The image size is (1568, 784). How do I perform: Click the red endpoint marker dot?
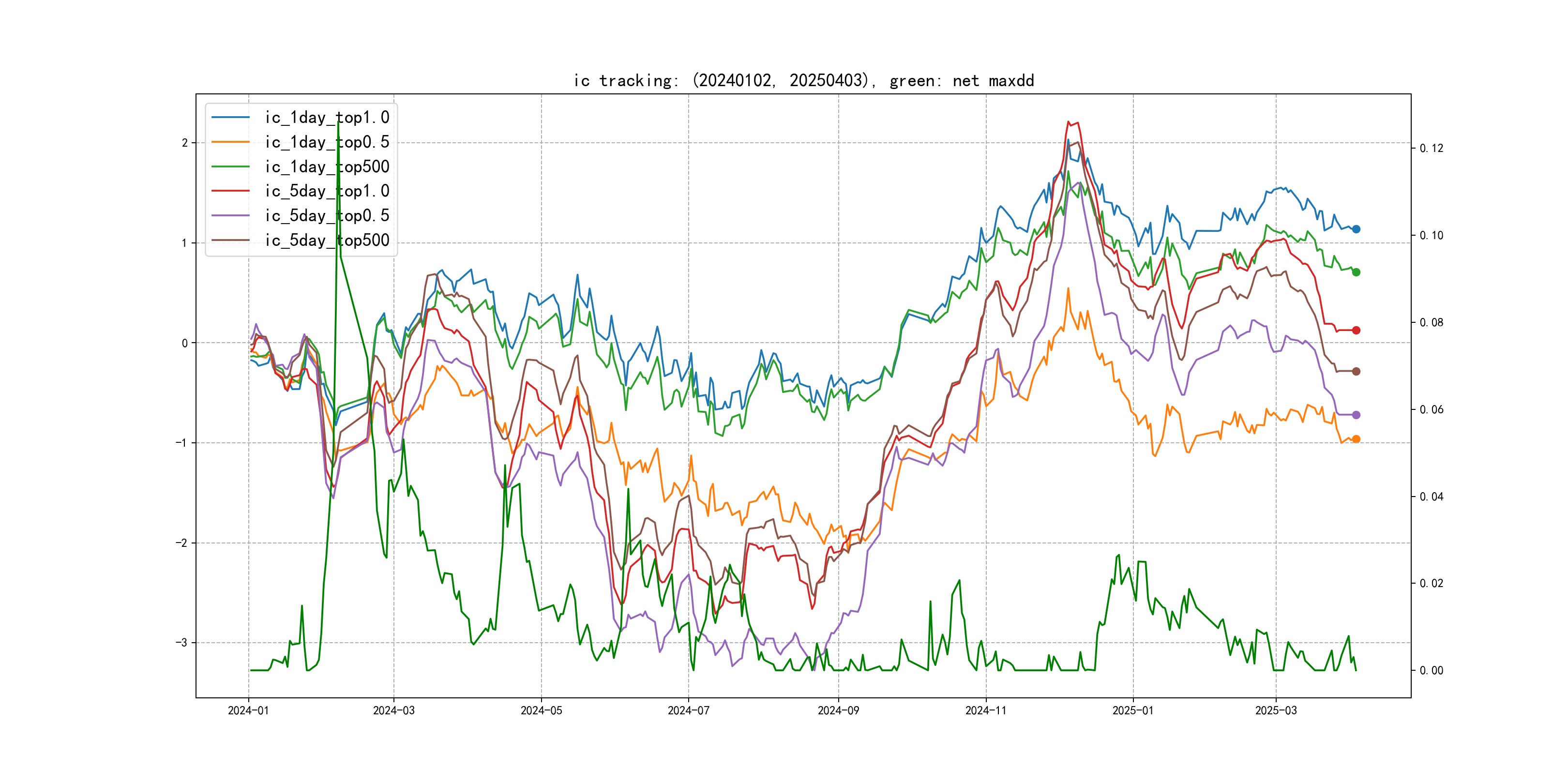click(1356, 331)
